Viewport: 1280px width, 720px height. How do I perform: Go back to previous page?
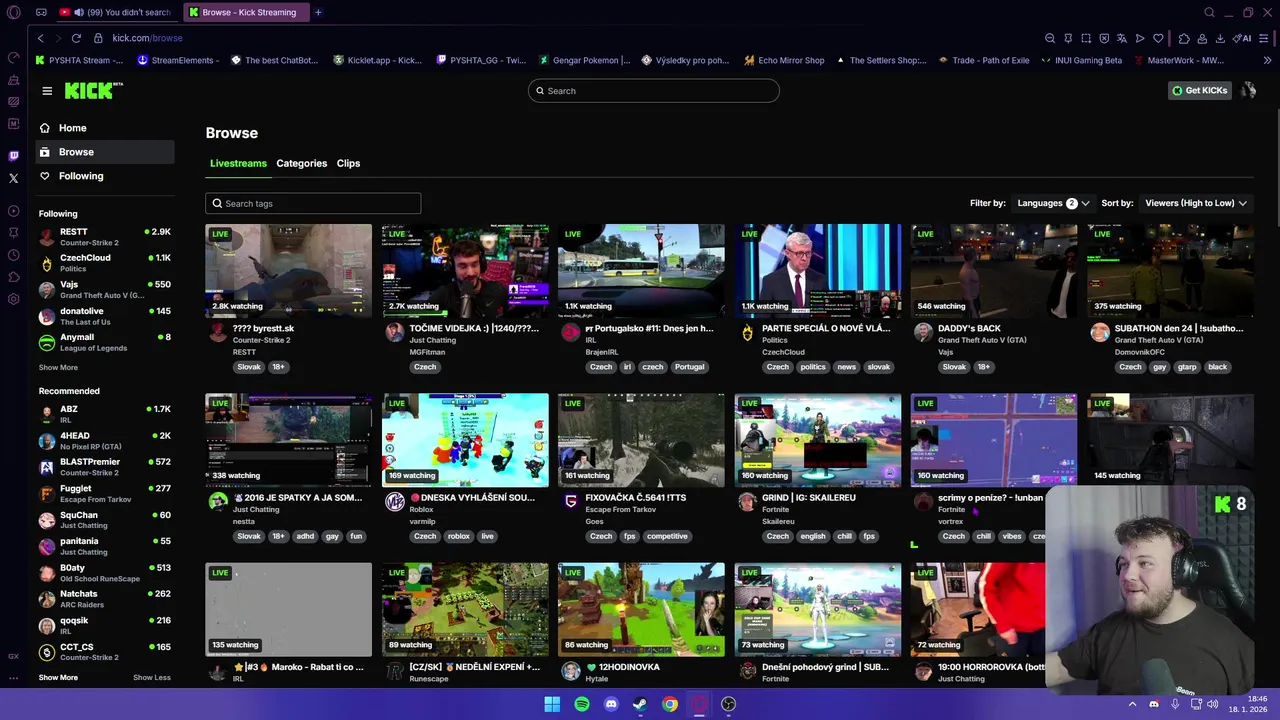pyautogui.click(x=40, y=38)
